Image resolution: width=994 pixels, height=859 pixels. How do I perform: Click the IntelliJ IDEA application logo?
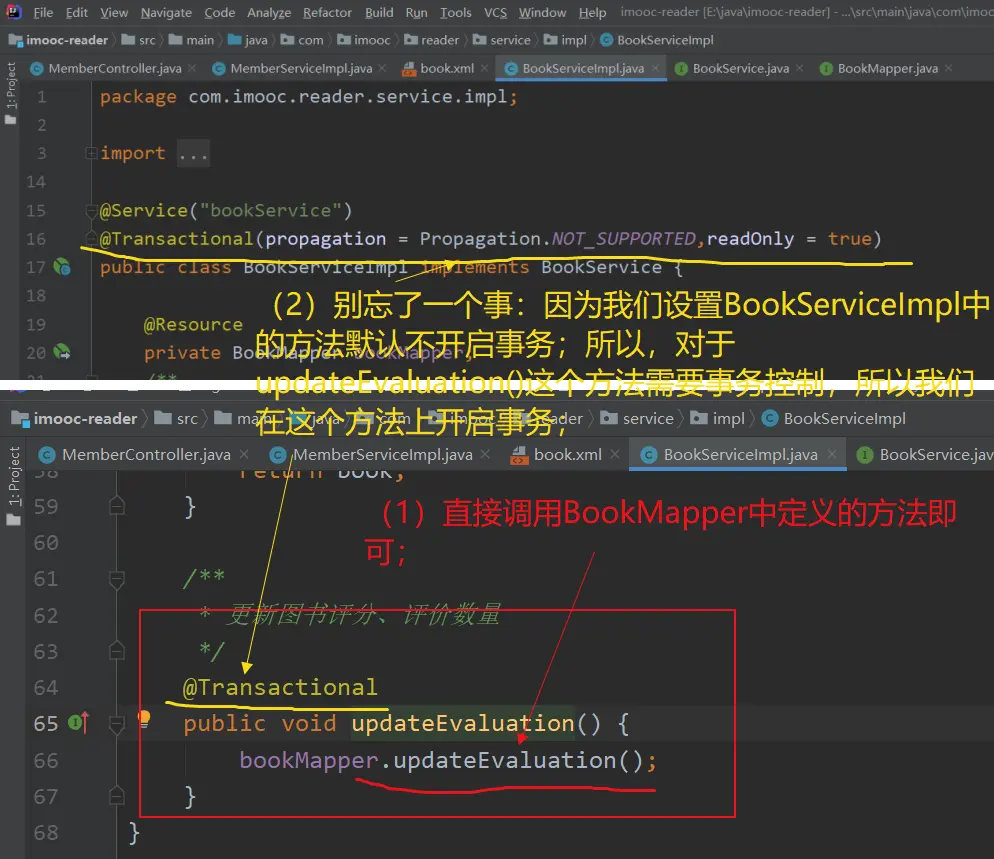(x=13, y=13)
